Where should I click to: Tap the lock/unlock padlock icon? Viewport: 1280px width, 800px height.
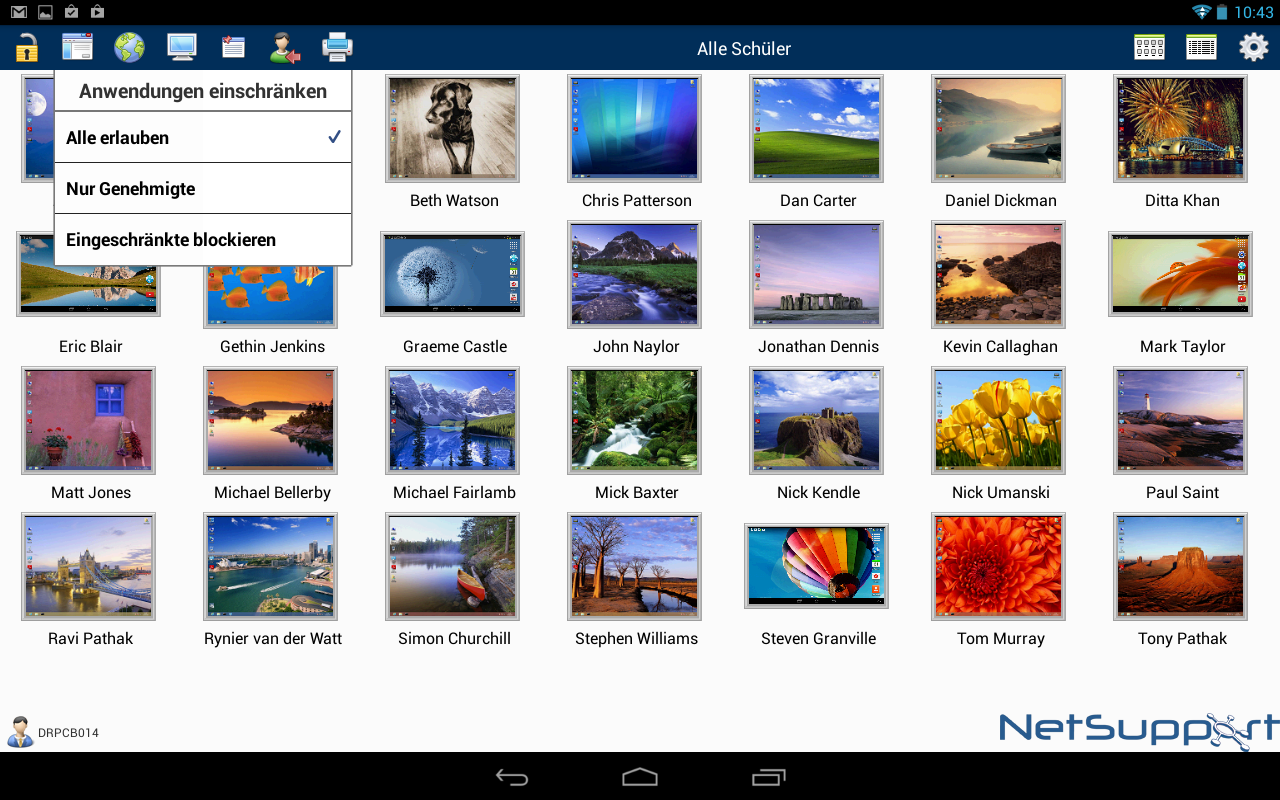click(26, 47)
